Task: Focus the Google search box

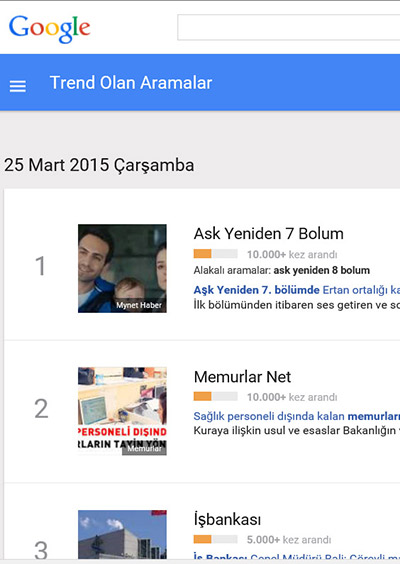Action: point(288,27)
